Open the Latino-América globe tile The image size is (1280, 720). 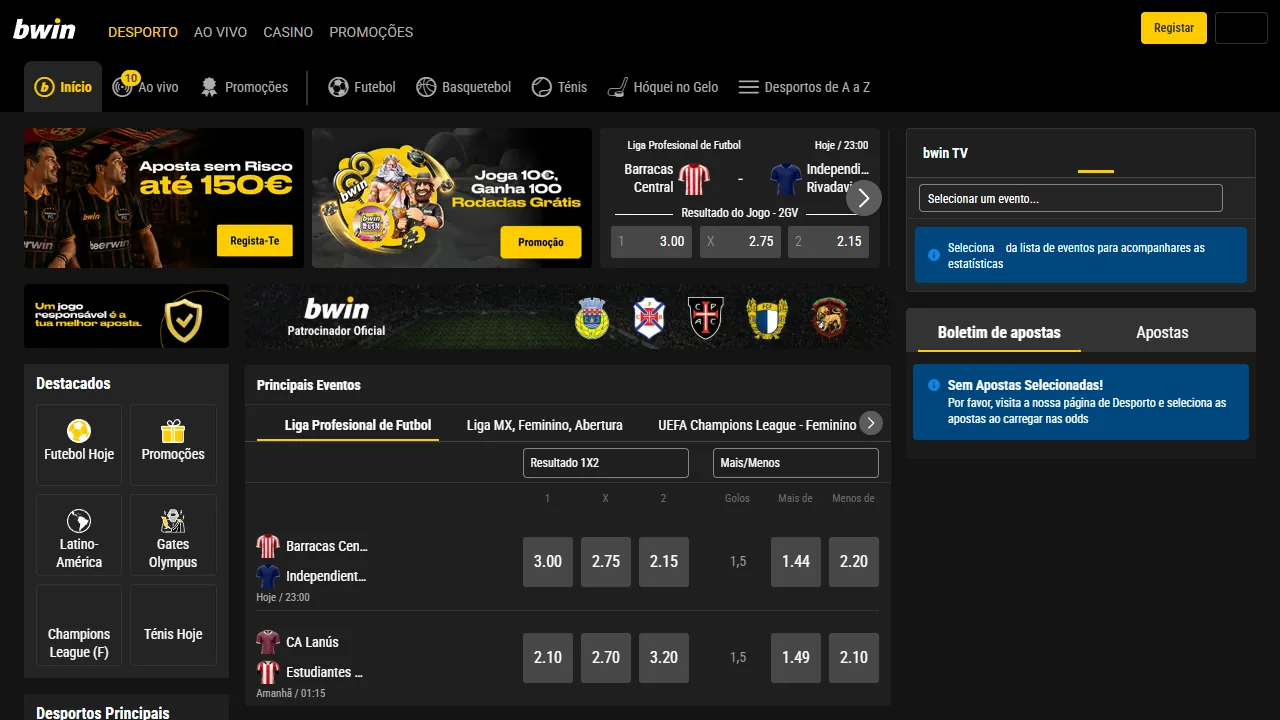[x=79, y=535]
